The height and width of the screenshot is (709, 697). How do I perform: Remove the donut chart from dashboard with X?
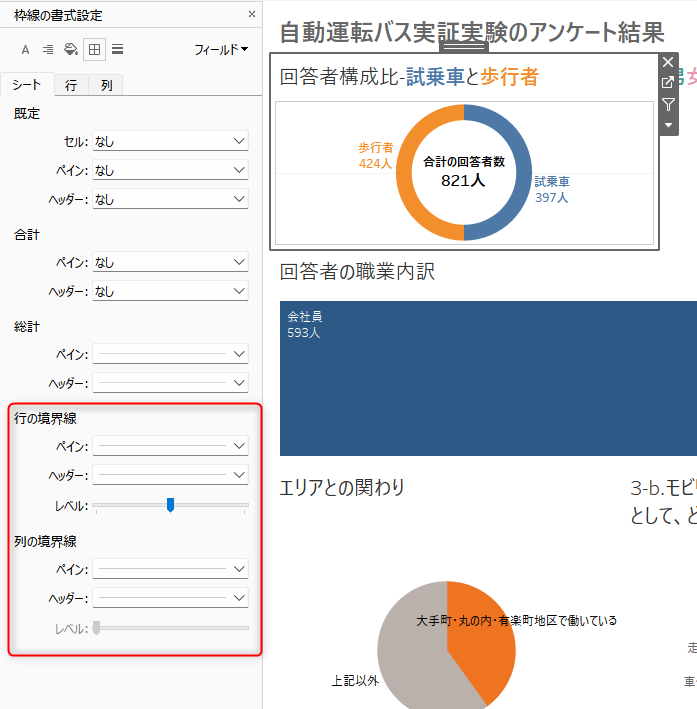click(x=669, y=62)
